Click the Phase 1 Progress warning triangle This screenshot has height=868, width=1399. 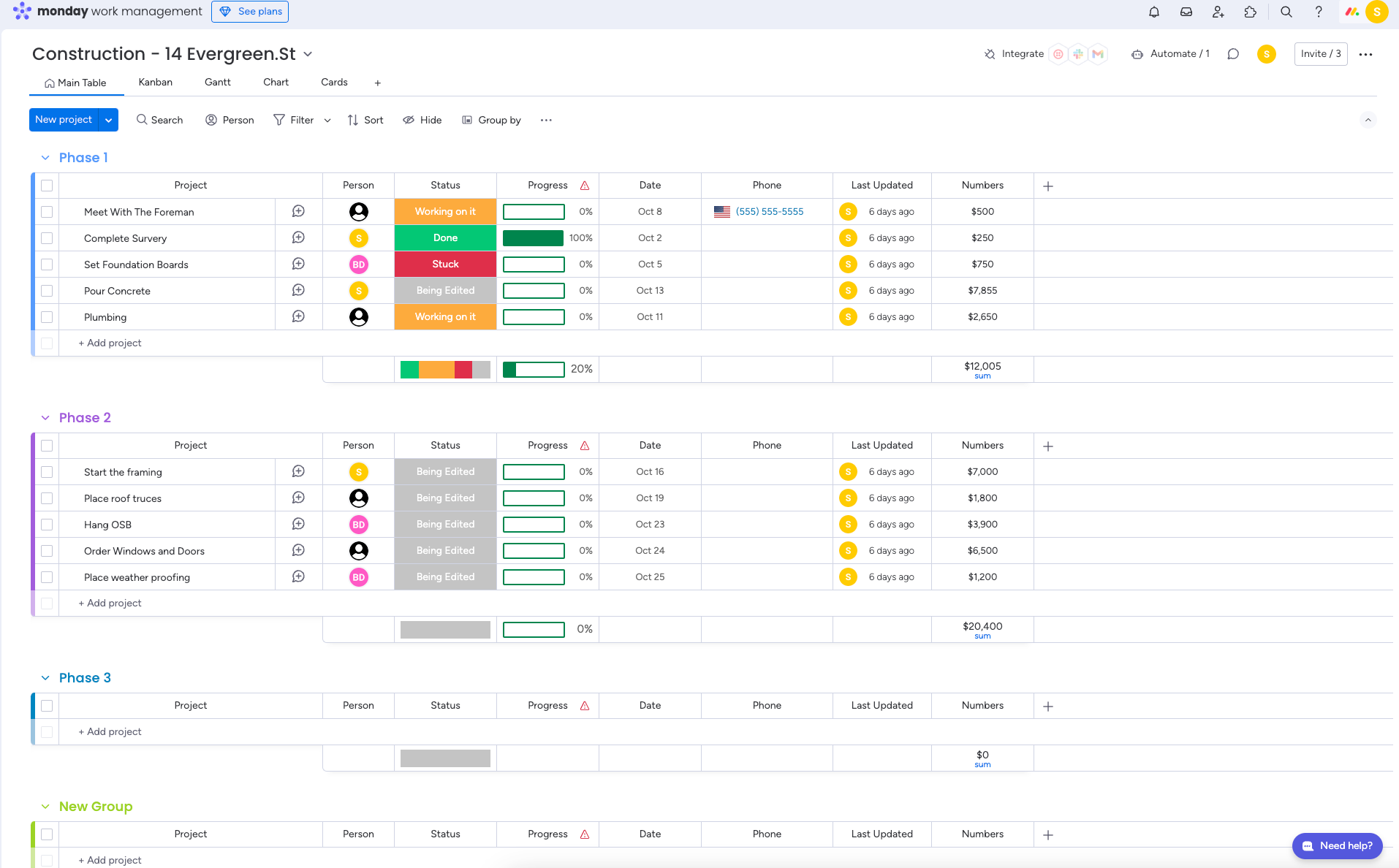585,186
